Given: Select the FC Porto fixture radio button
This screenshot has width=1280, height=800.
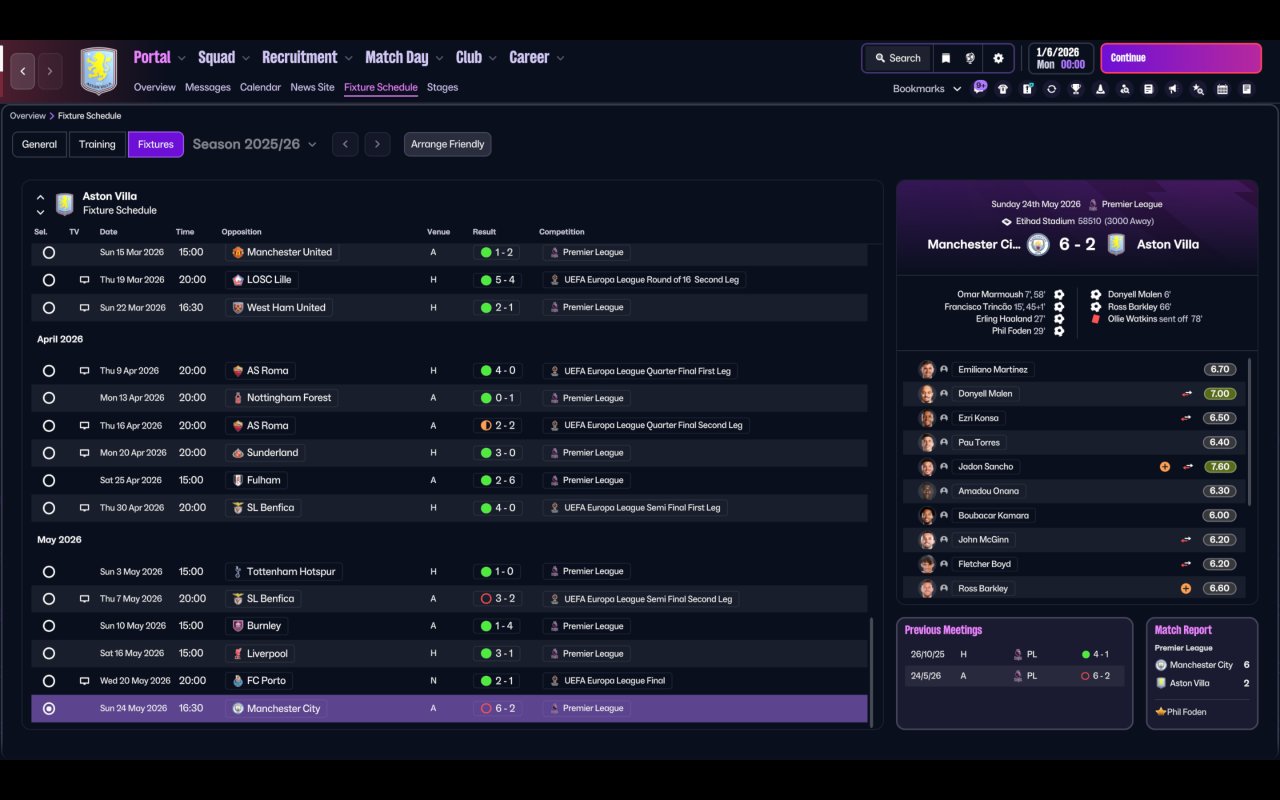Looking at the screenshot, I should pos(49,681).
